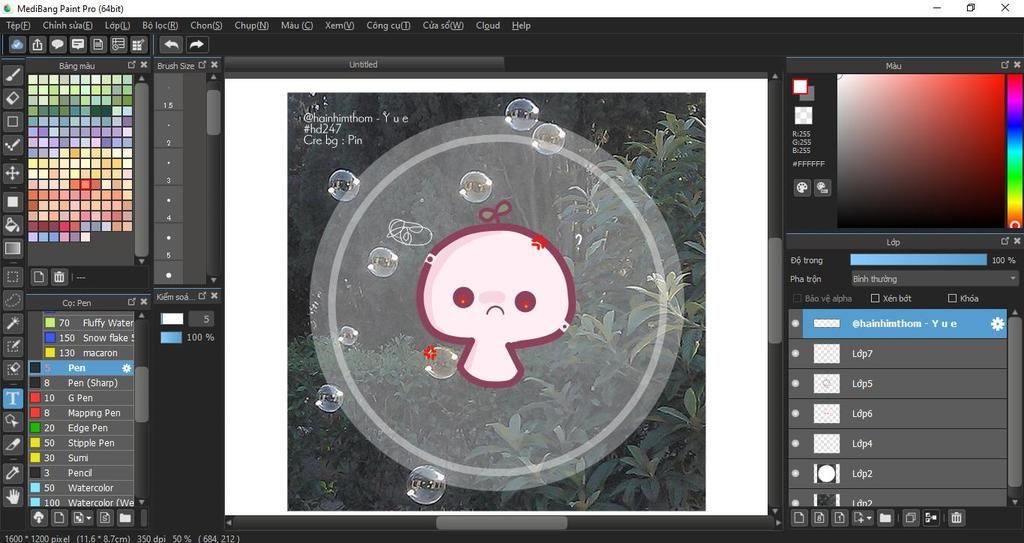Select the Select Eraser tool
Viewport: 1024px width, 543px height.
click(12, 369)
